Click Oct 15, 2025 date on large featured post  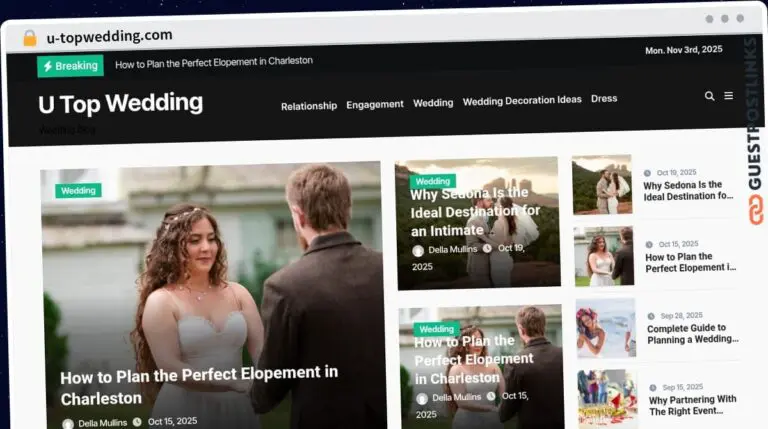coord(172,421)
